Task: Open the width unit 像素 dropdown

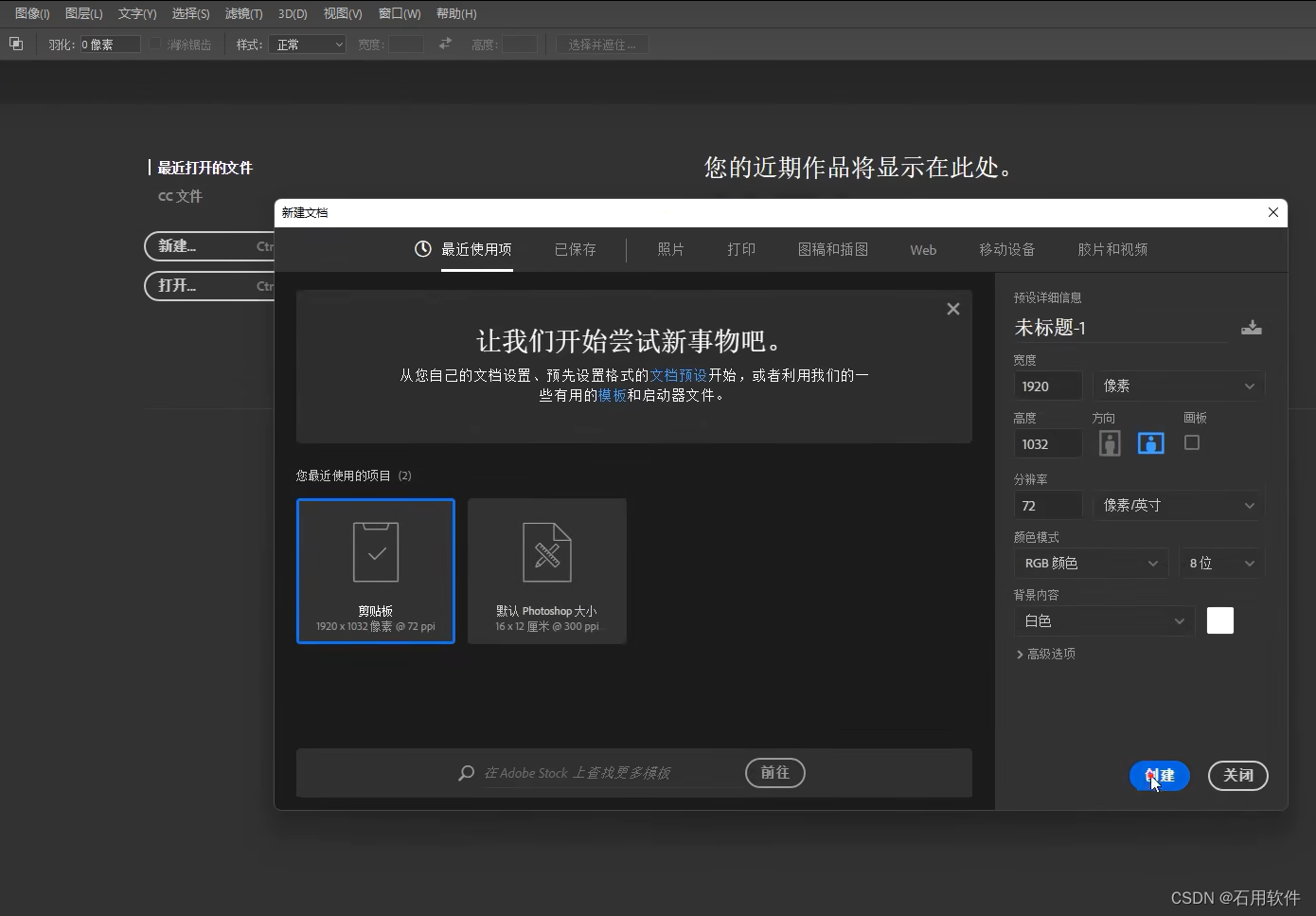Action: [1179, 386]
